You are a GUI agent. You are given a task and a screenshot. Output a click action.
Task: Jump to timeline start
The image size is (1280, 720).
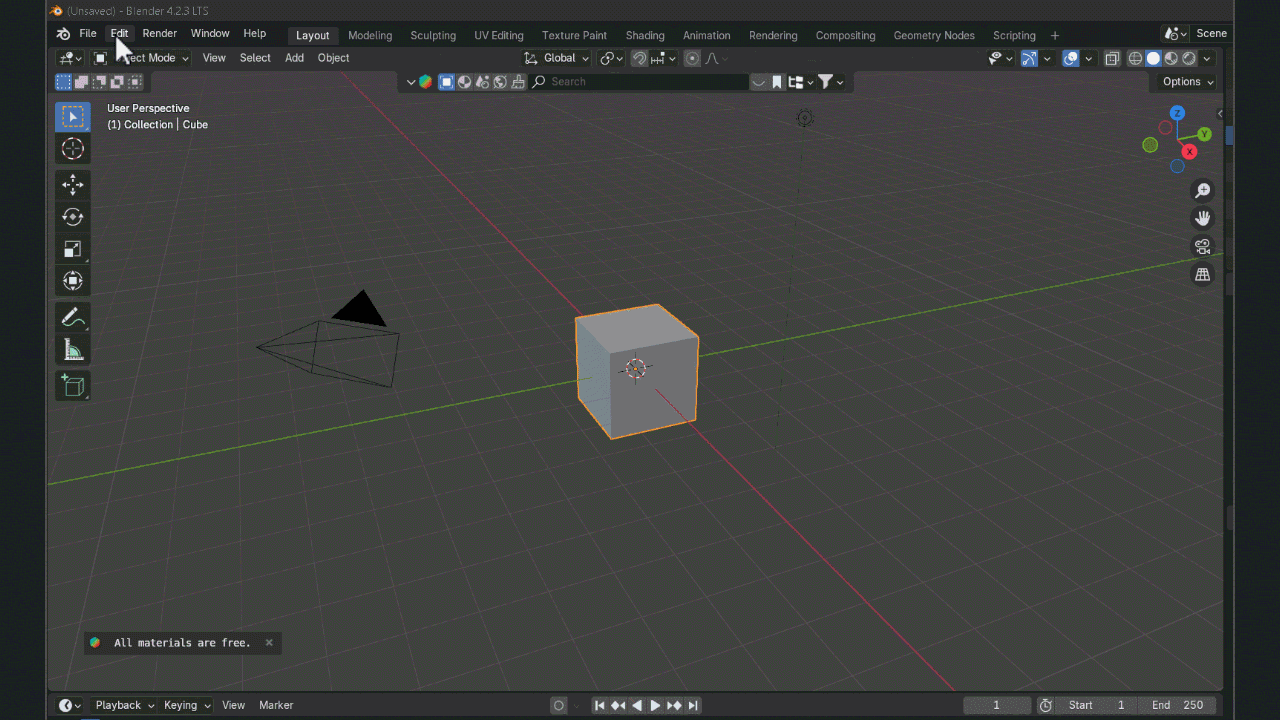tap(600, 705)
